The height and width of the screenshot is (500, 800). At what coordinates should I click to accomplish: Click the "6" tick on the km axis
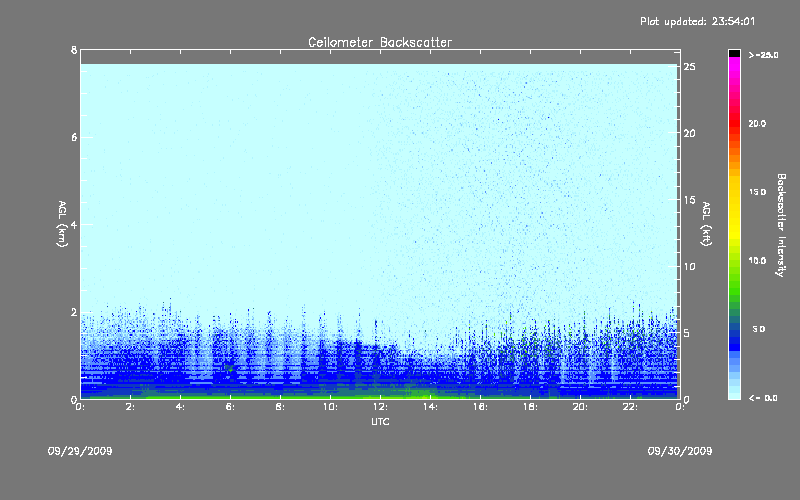coord(74,137)
